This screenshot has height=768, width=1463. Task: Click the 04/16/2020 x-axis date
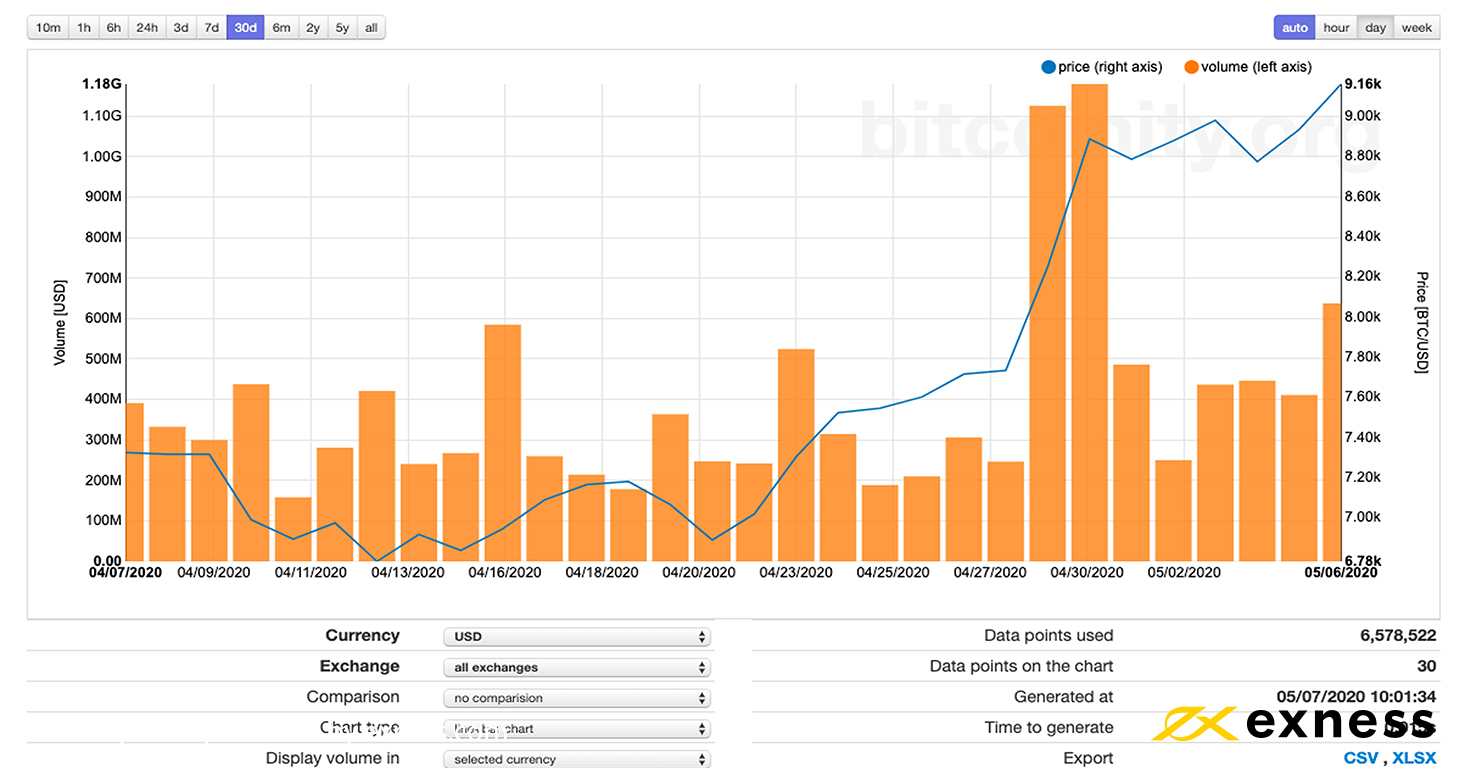click(x=504, y=573)
